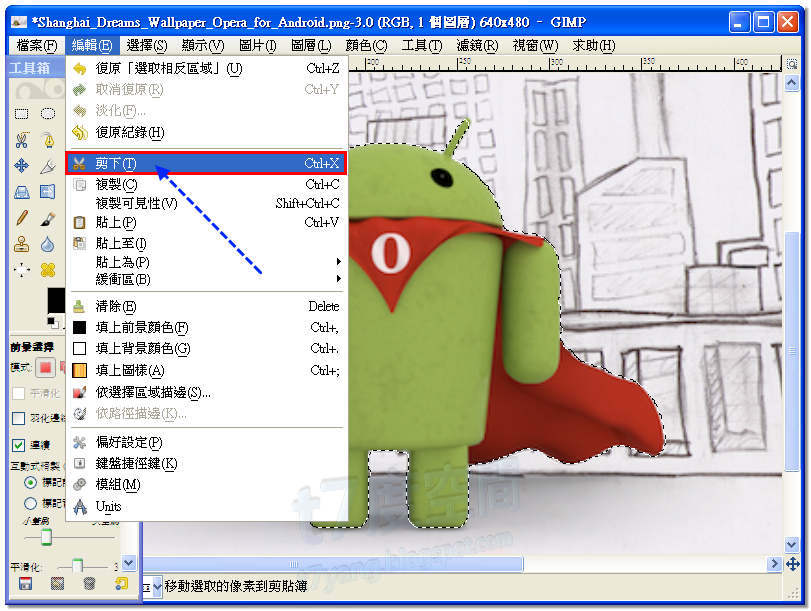Select the Heal bandage tool

pyautogui.click(x=48, y=270)
